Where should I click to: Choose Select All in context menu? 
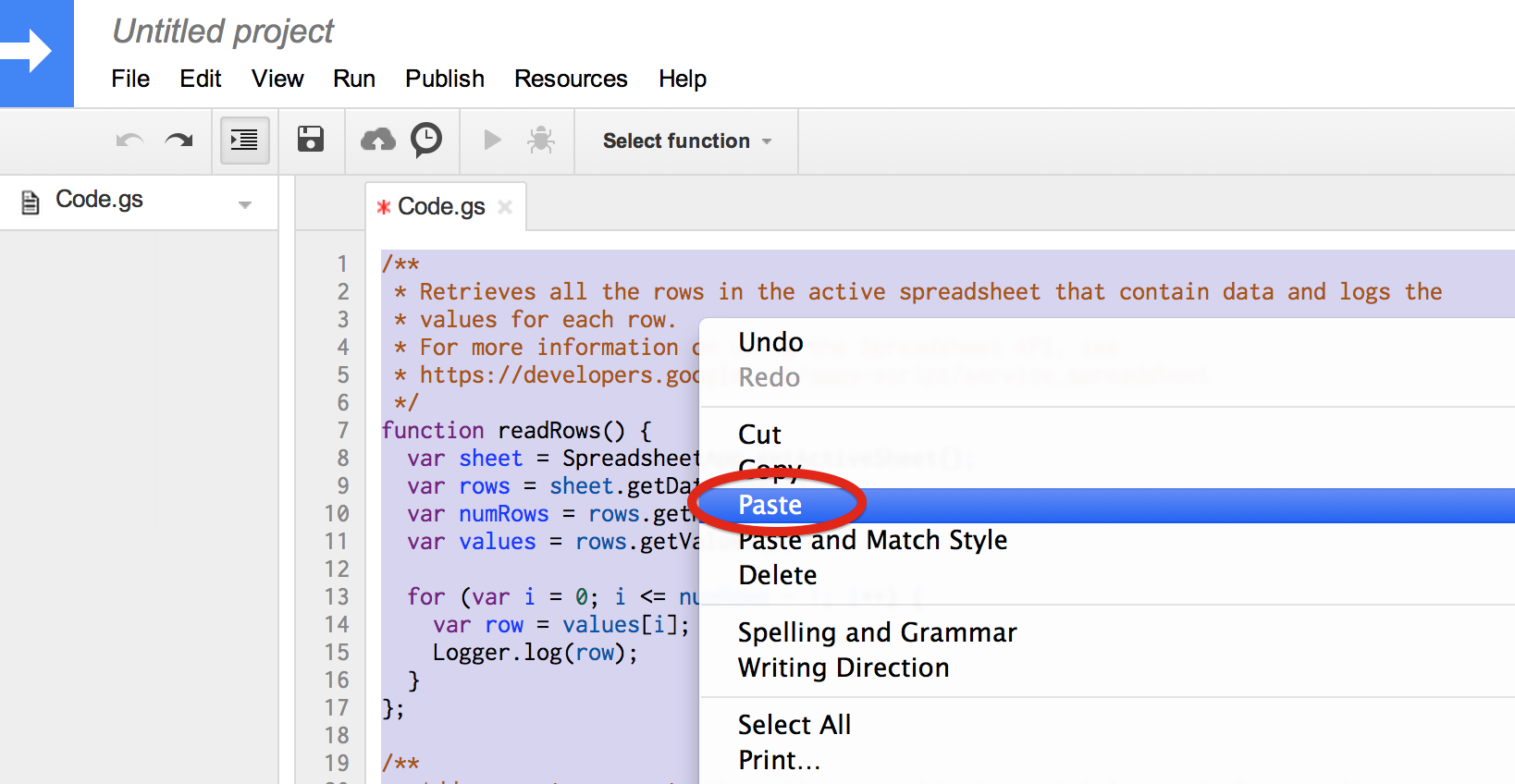pyautogui.click(x=794, y=725)
